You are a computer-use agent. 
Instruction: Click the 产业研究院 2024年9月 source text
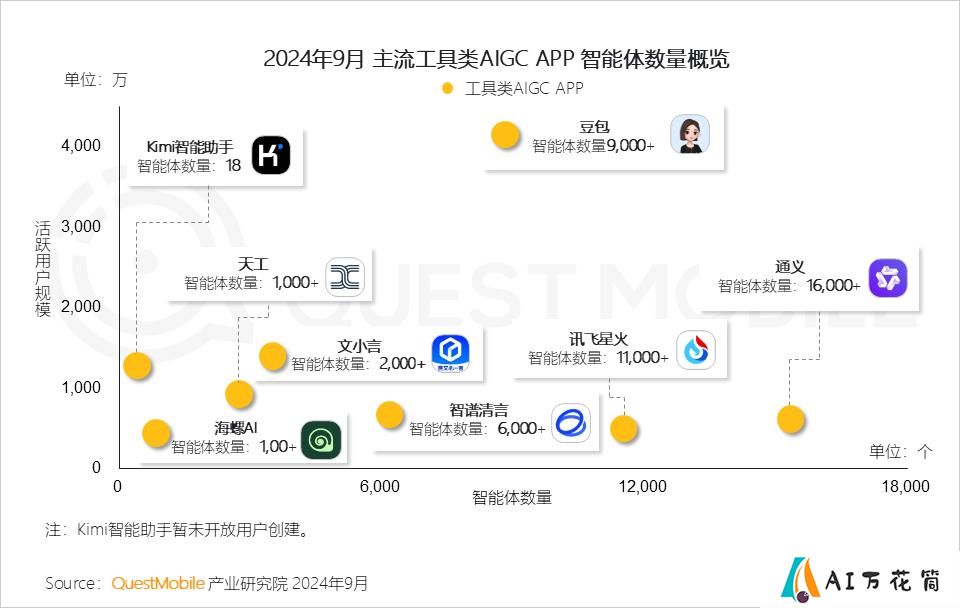click(x=288, y=584)
